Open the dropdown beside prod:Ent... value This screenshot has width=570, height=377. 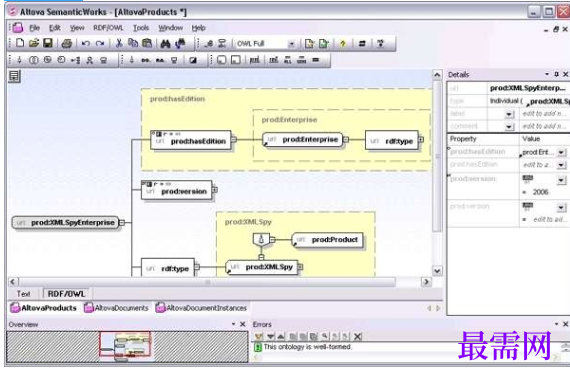click(562, 152)
